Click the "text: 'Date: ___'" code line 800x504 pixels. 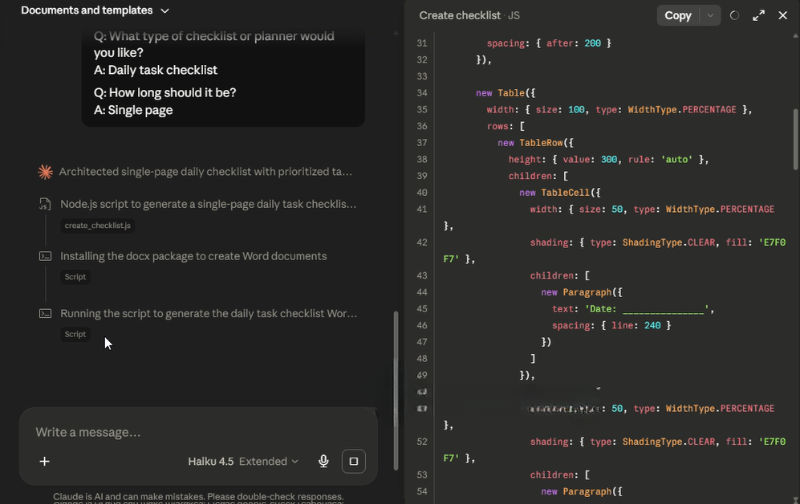pyautogui.click(x=633, y=309)
